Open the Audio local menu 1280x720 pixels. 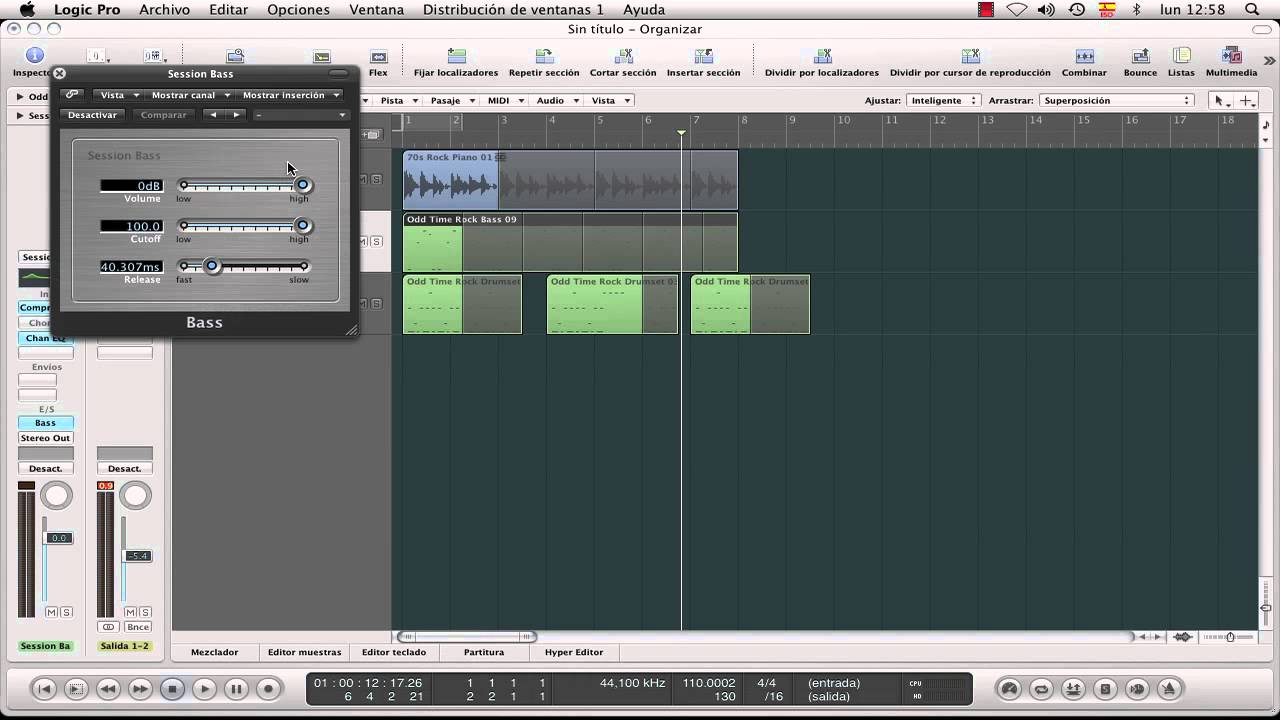pos(556,100)
